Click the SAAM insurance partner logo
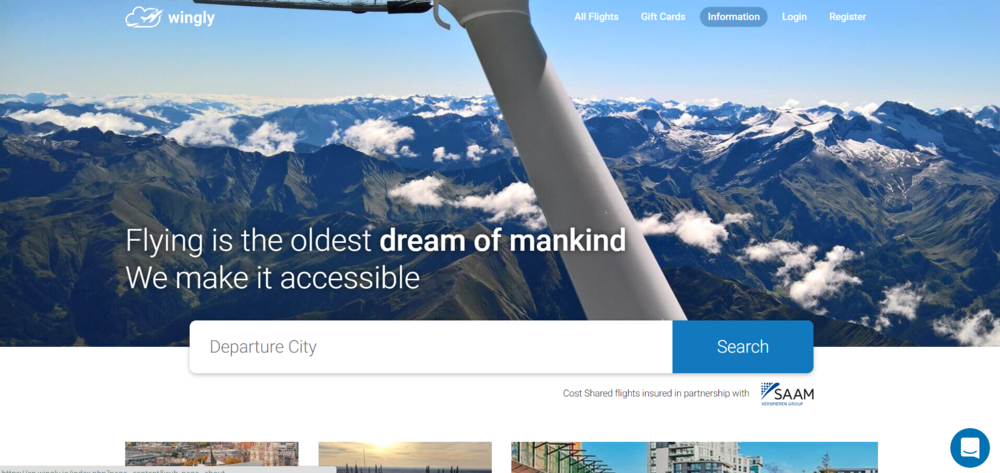The width and height of the screenshot is (1000, 473). point(787,394)
